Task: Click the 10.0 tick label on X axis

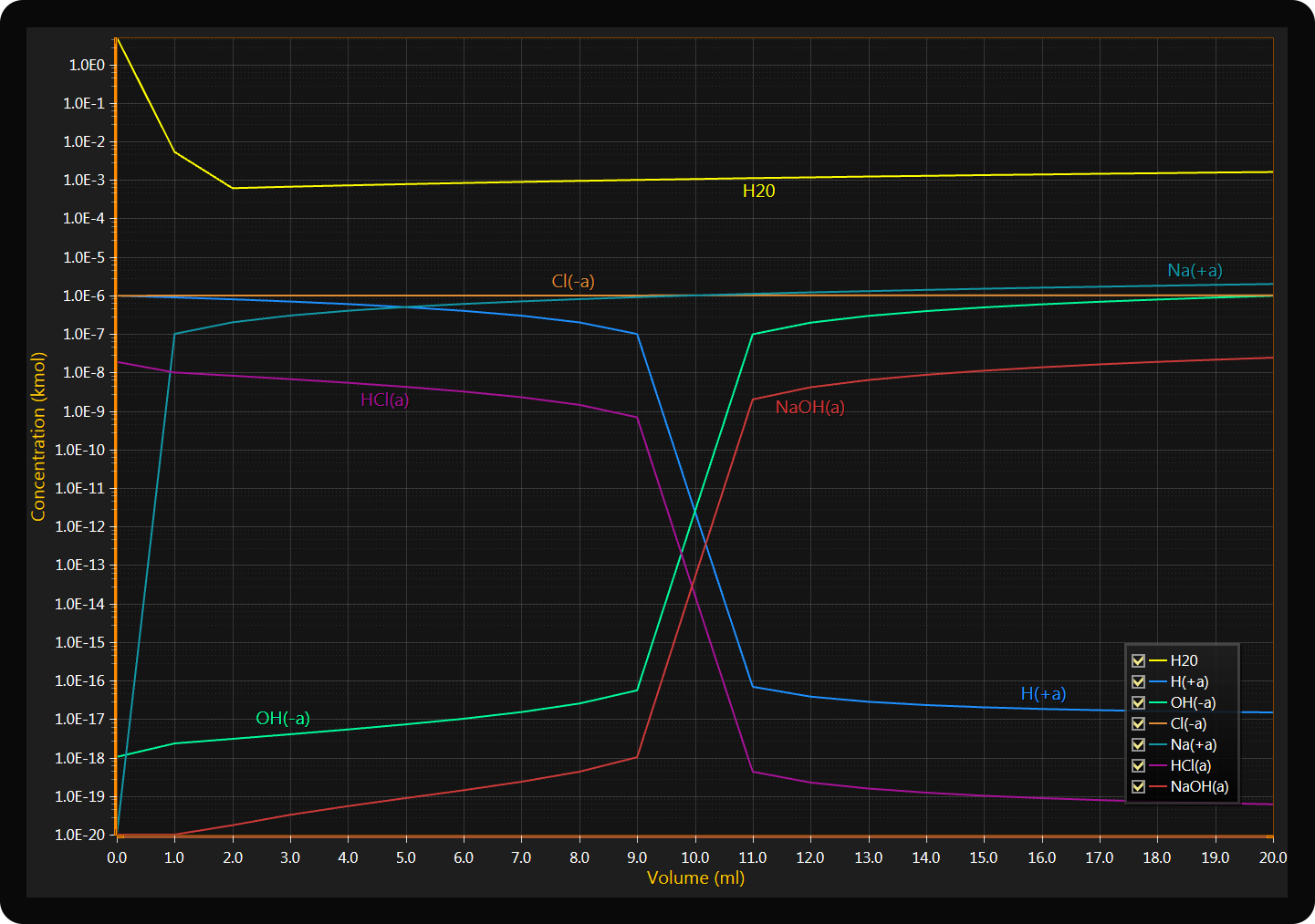Action: [694, 857]
